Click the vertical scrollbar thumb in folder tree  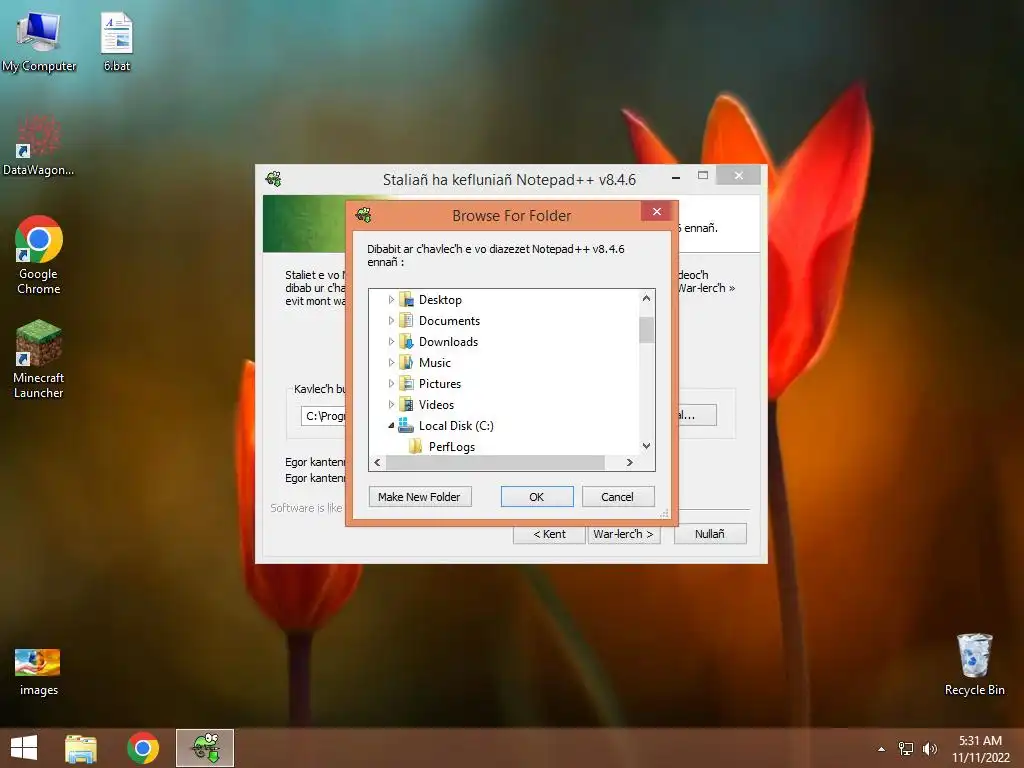[647, 329]
